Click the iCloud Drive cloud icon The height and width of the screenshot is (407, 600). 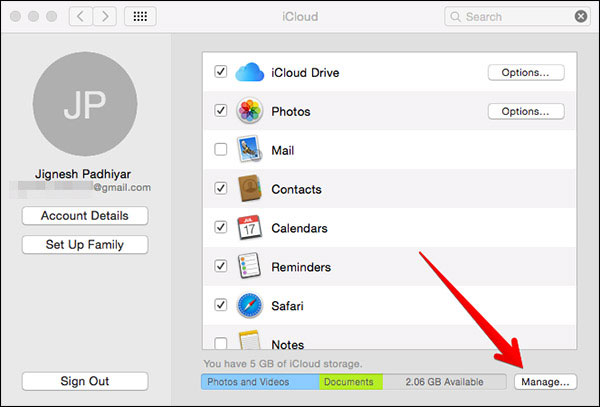coord(249,72)
